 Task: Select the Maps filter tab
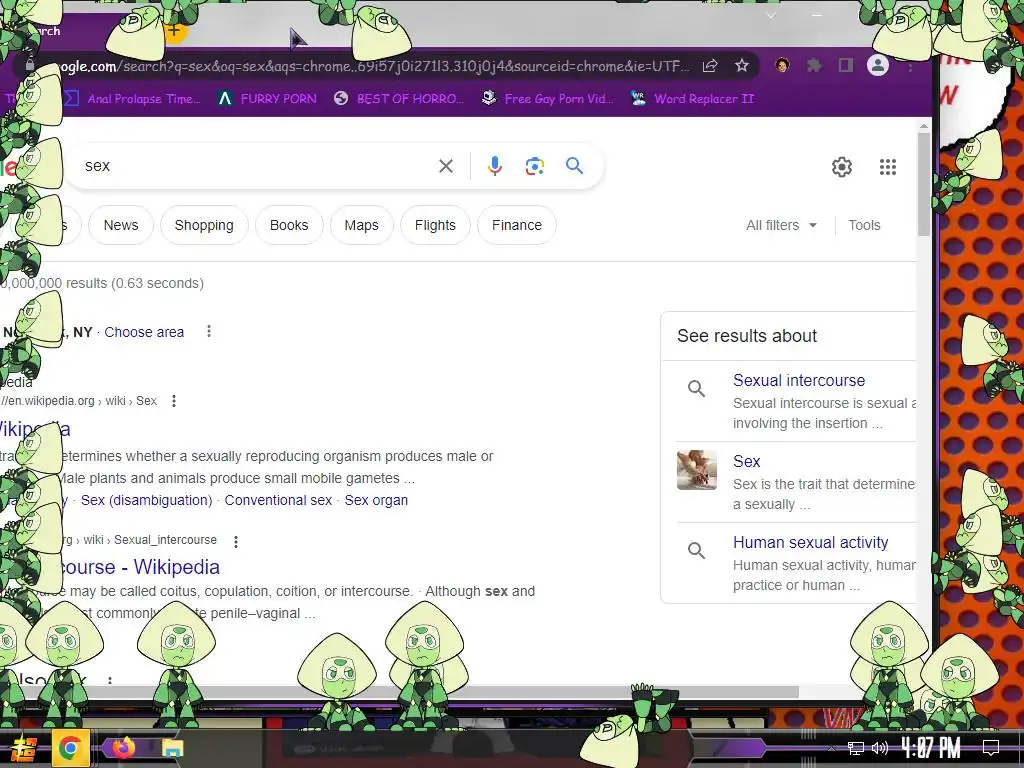point(361,225)
